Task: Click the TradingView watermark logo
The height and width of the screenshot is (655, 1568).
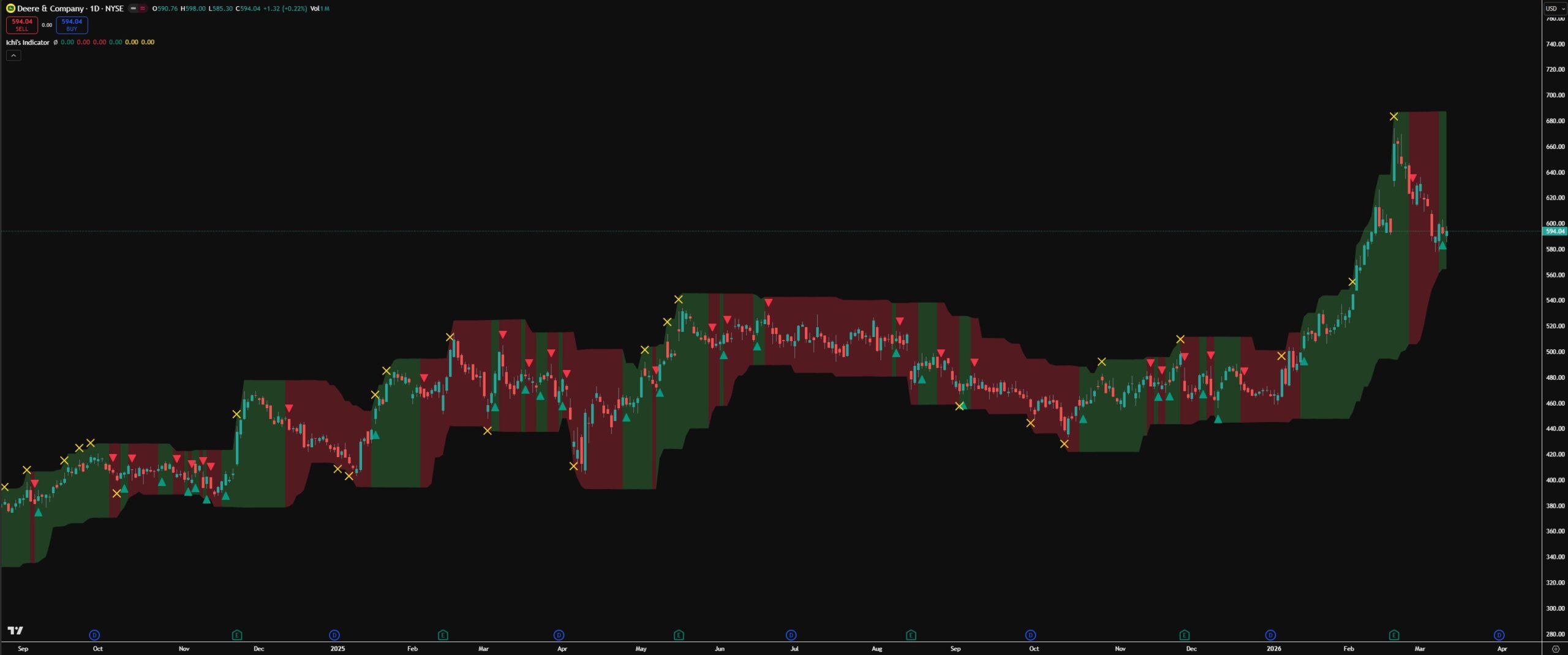Action: [16, 630]
